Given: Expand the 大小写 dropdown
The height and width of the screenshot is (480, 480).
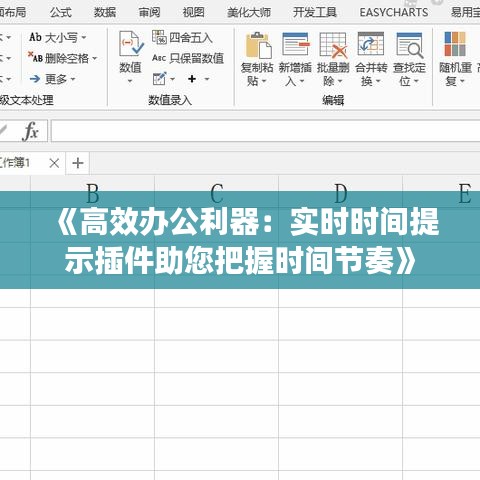Looking at the screenshot, I should (x=84, y=37).
